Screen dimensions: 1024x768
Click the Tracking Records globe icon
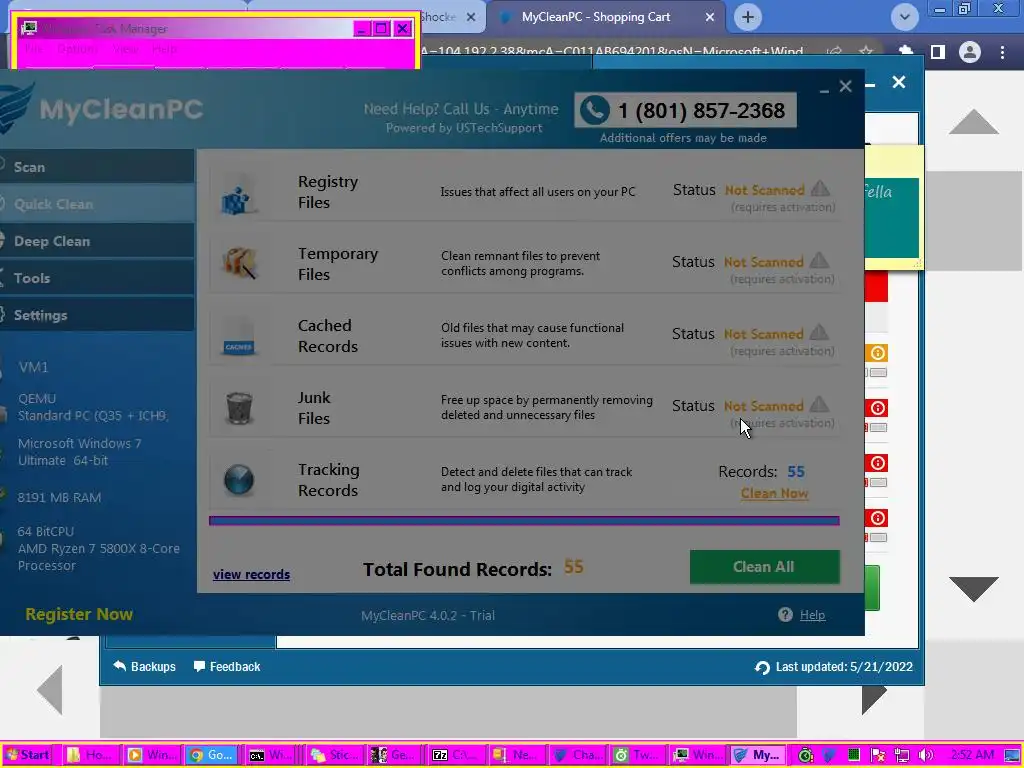click(x=239, y=480)
